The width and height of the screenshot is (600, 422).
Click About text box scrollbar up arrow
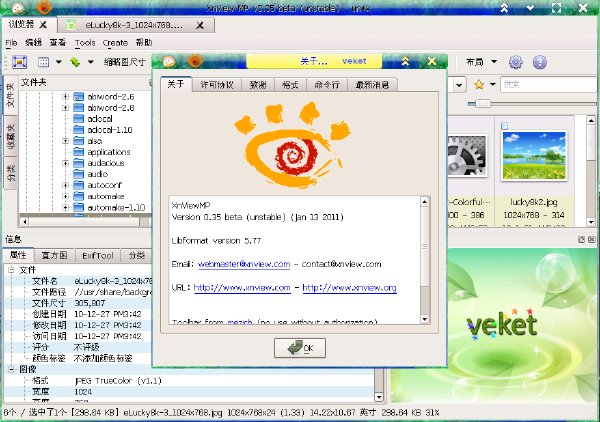[x=424, y=202]
